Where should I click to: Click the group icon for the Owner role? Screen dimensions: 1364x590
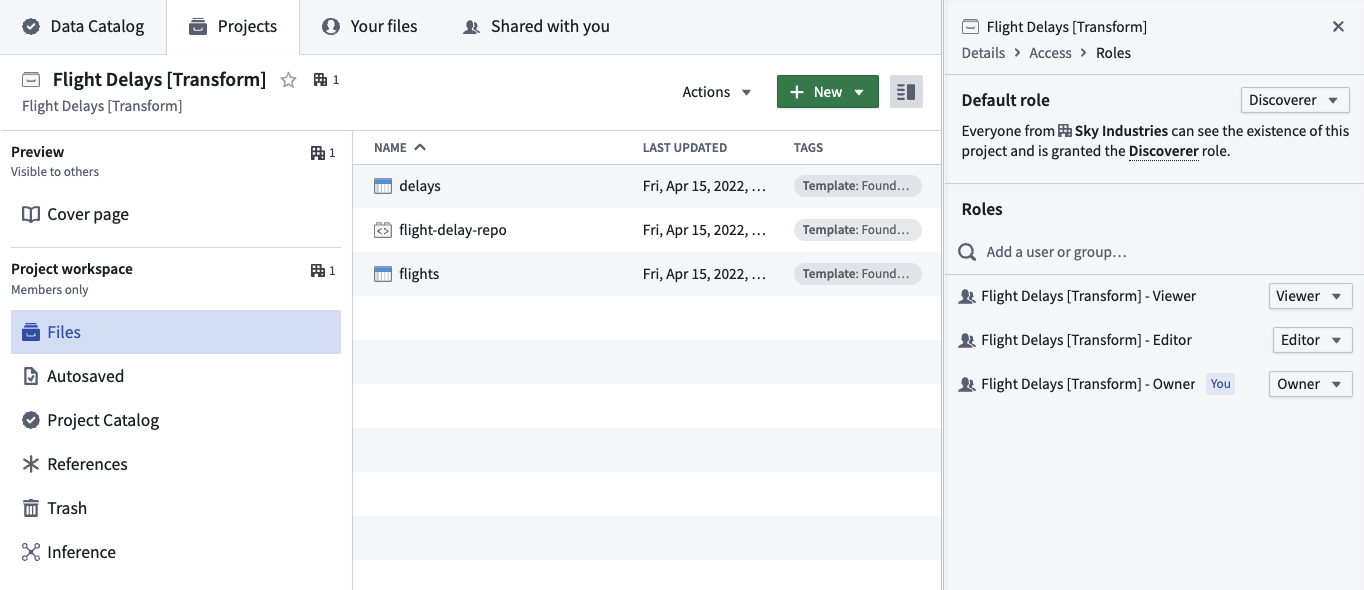pos(967,384)
